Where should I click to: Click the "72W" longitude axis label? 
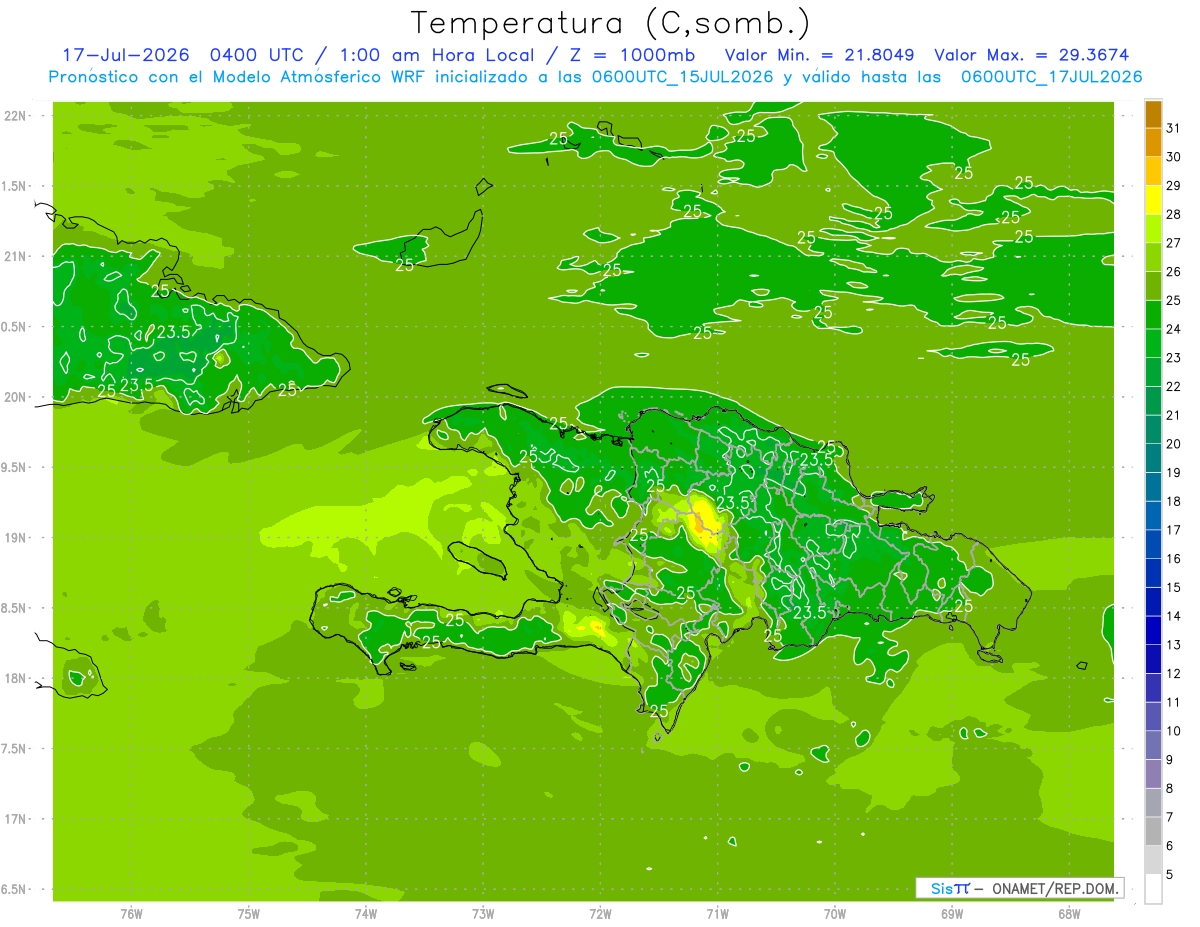600,914
